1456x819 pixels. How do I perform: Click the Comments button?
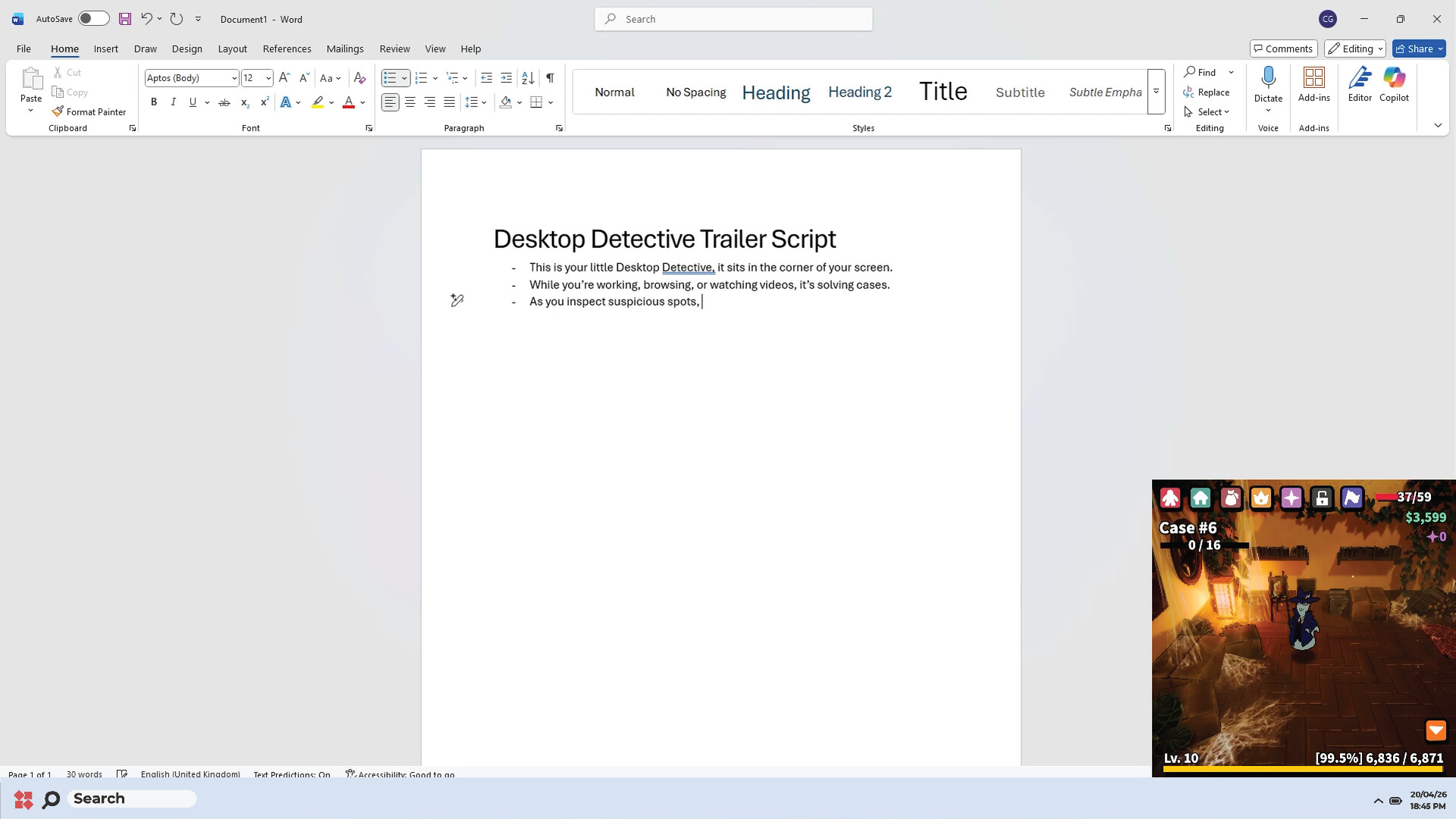(x=1283, y=49)
